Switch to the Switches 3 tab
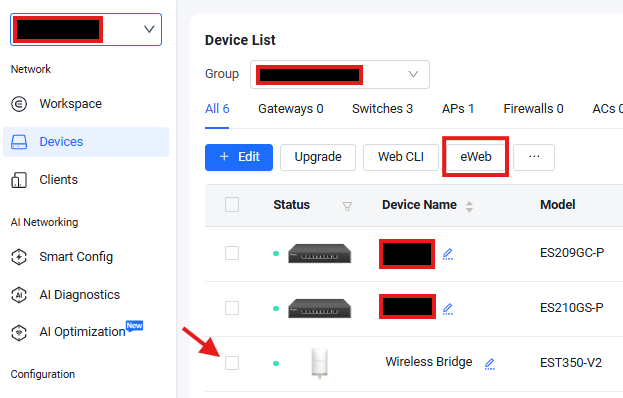This screenshot has height=398, width=623. (382, 109)
